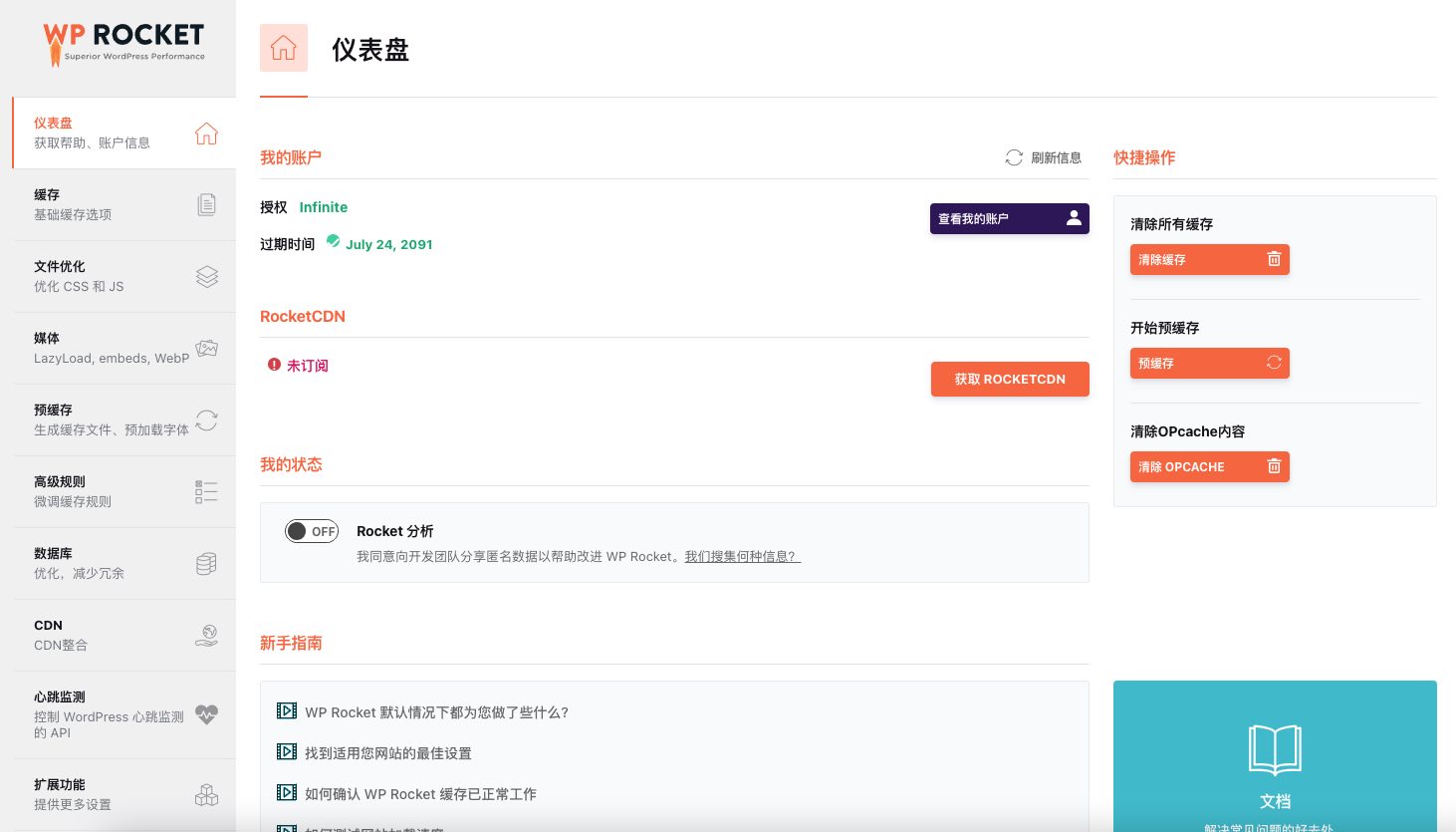Enable the Rocket 分析 toggle
This screenshot has width=1456, height=832.
point(312,531)
